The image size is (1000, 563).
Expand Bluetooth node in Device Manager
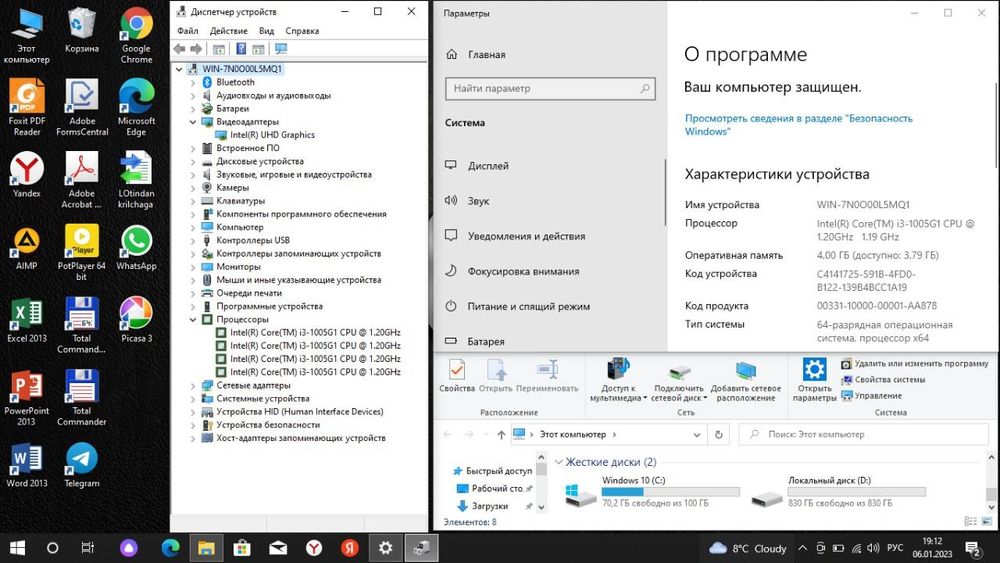coord(193,82)
